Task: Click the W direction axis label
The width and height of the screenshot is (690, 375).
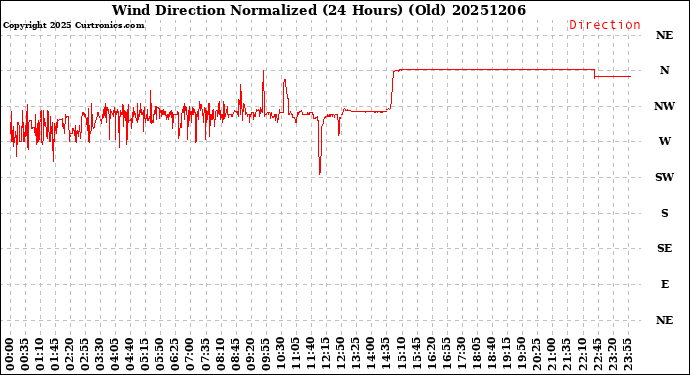Action: [664, 141]
